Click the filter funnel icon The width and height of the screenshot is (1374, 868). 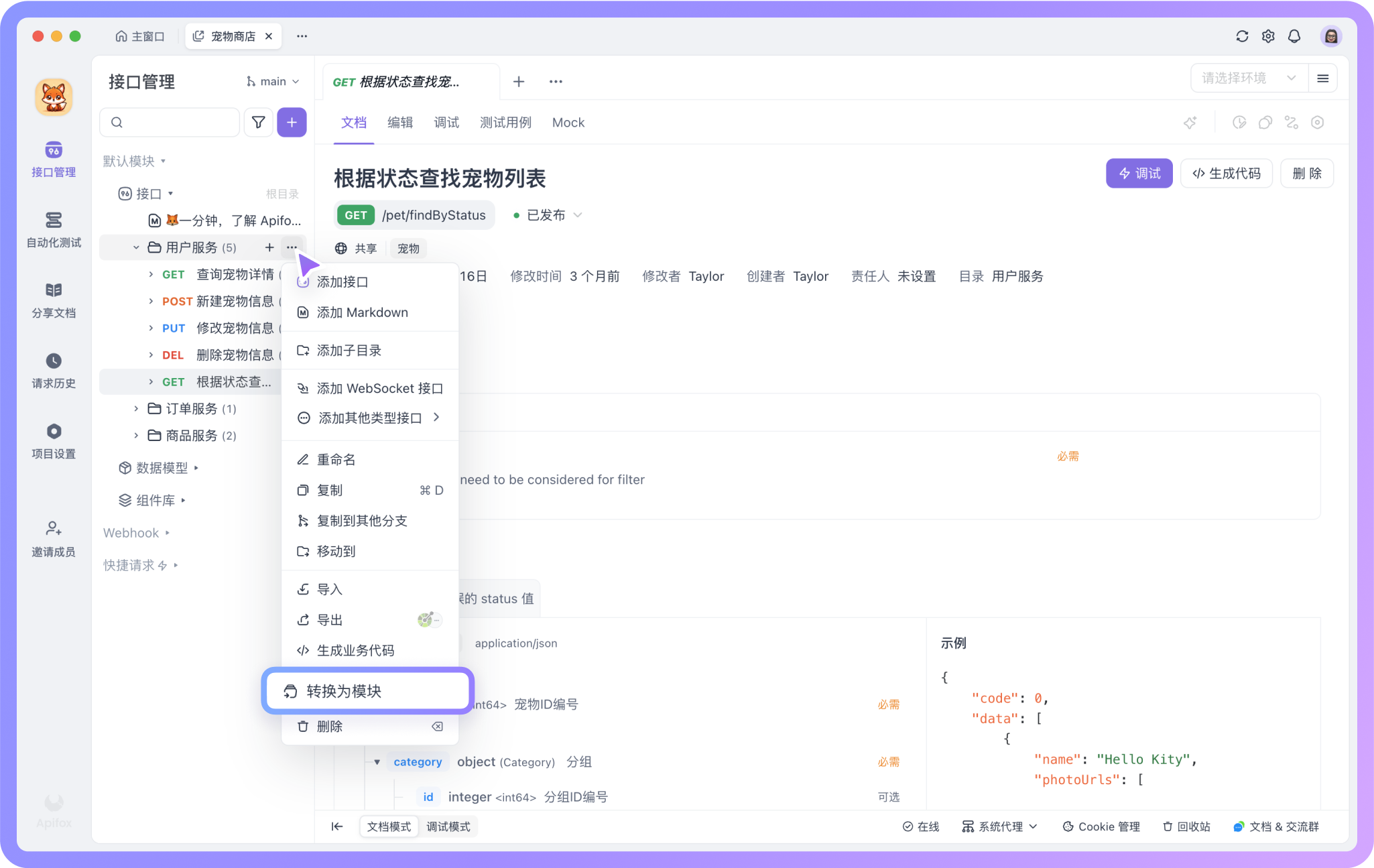[258, 122]
